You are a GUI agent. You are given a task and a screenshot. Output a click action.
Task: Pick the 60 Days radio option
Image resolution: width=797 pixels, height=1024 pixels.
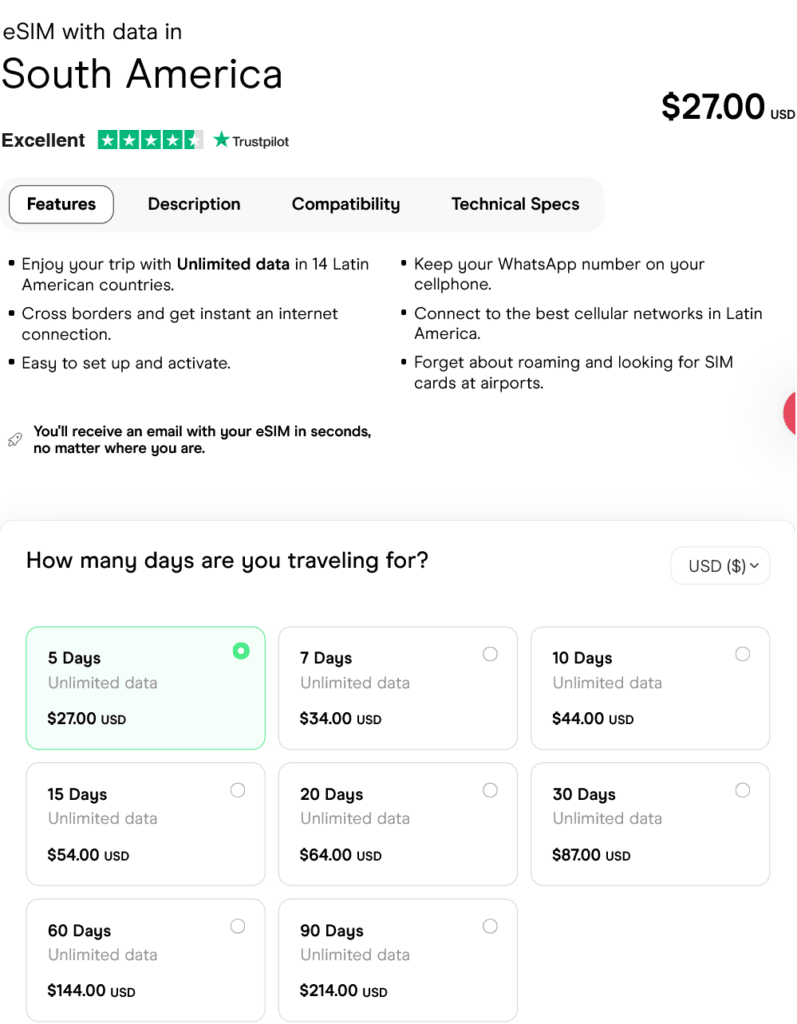click(238, 926)
